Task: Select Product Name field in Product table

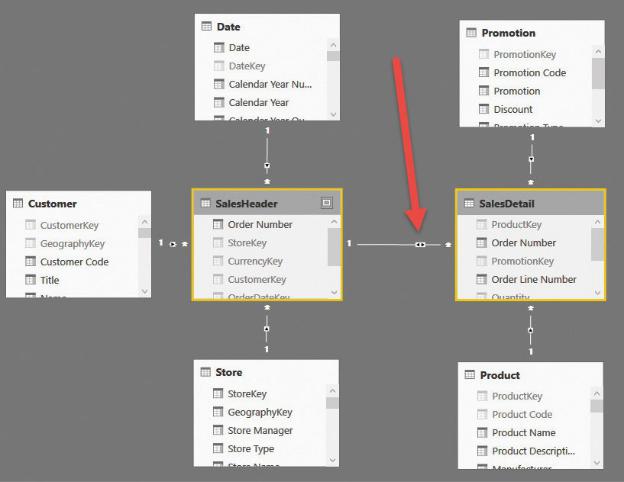Action: 523,433
